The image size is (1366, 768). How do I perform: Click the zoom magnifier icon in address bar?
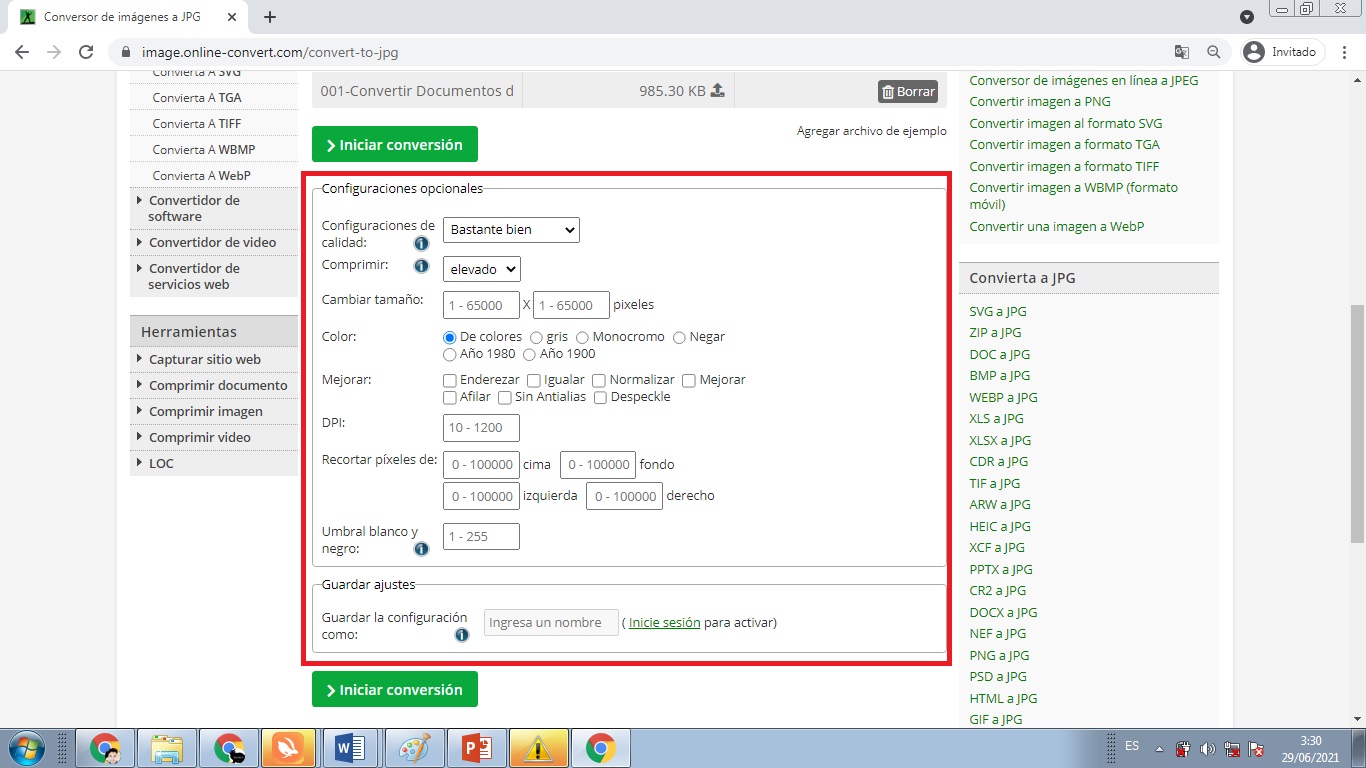[x=1213, y=52]
